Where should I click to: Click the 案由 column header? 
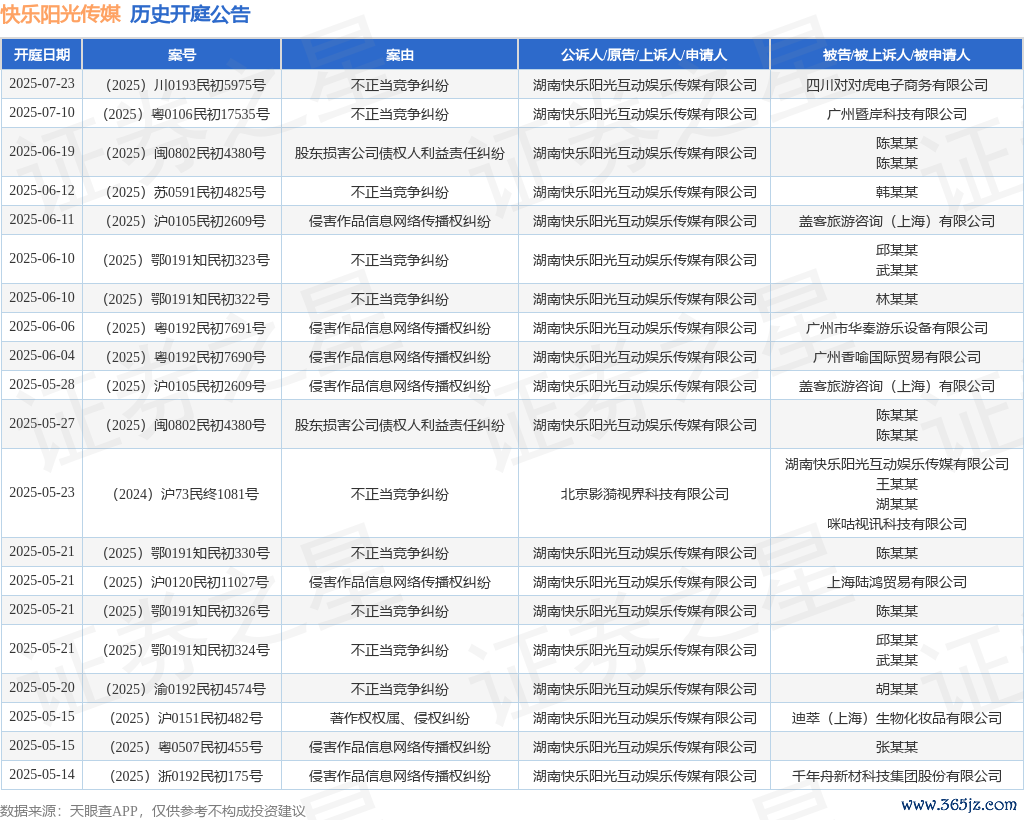click(400, 55)
